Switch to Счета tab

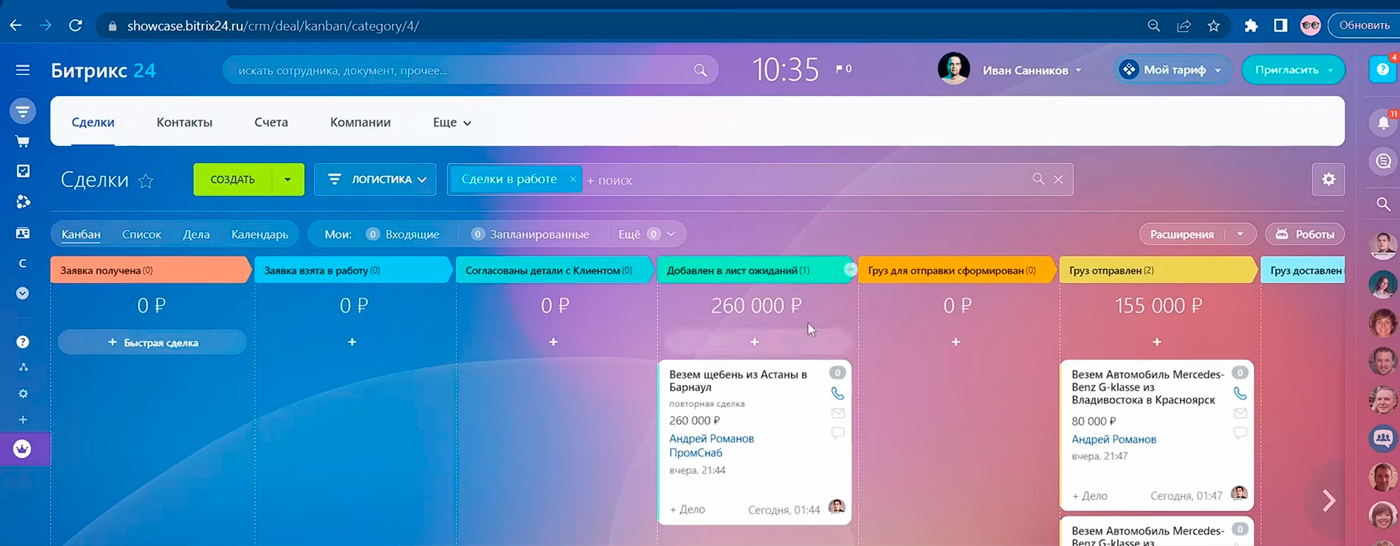271,123
